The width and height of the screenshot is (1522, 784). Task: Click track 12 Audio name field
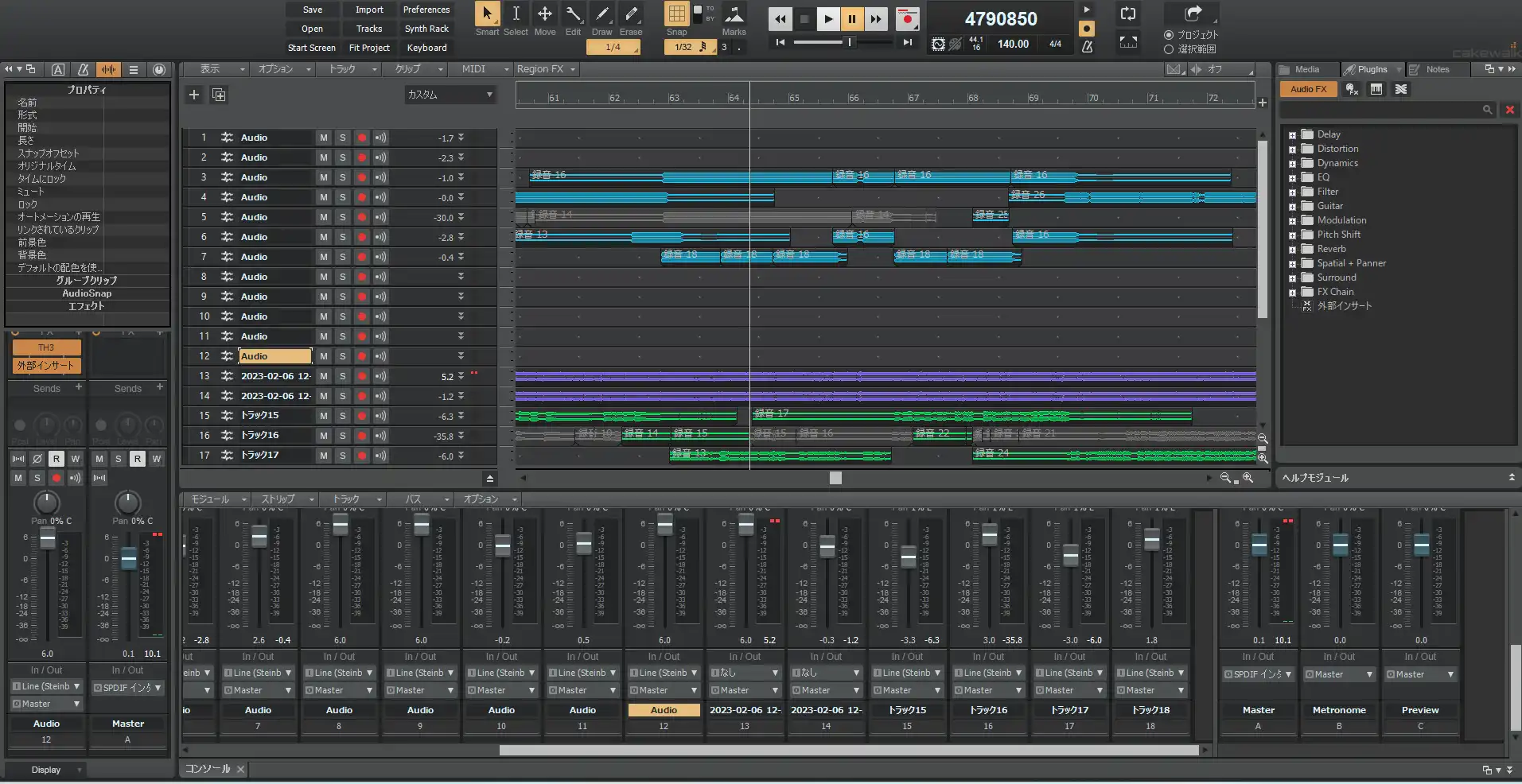(275, 356)
